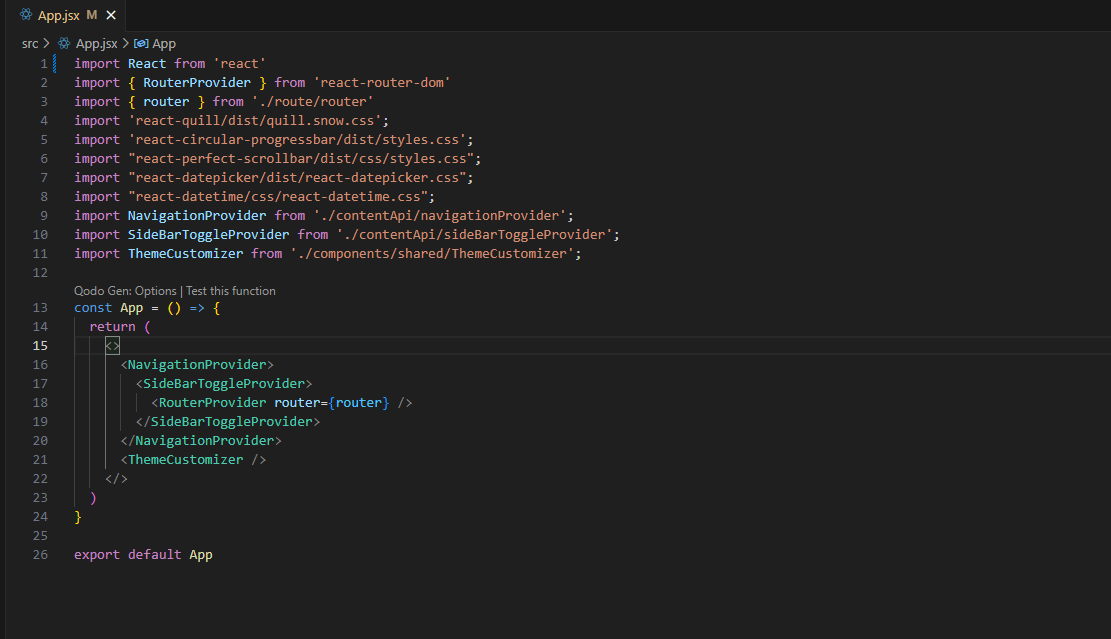This screenshot has height=639, width=1111.
Task: Click the react-perfect-scrollbar styles import string
Action: pyautogui.click(x=301, y=159)
